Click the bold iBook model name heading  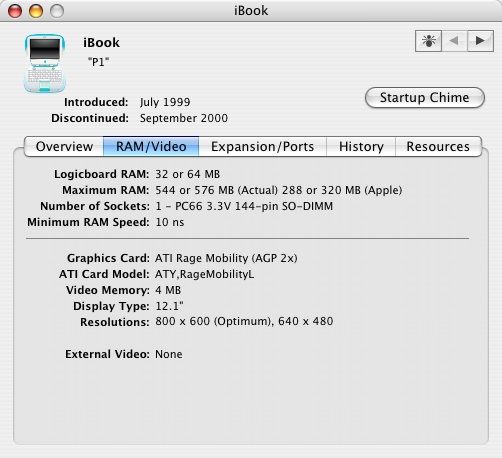[x=101, y=43]
